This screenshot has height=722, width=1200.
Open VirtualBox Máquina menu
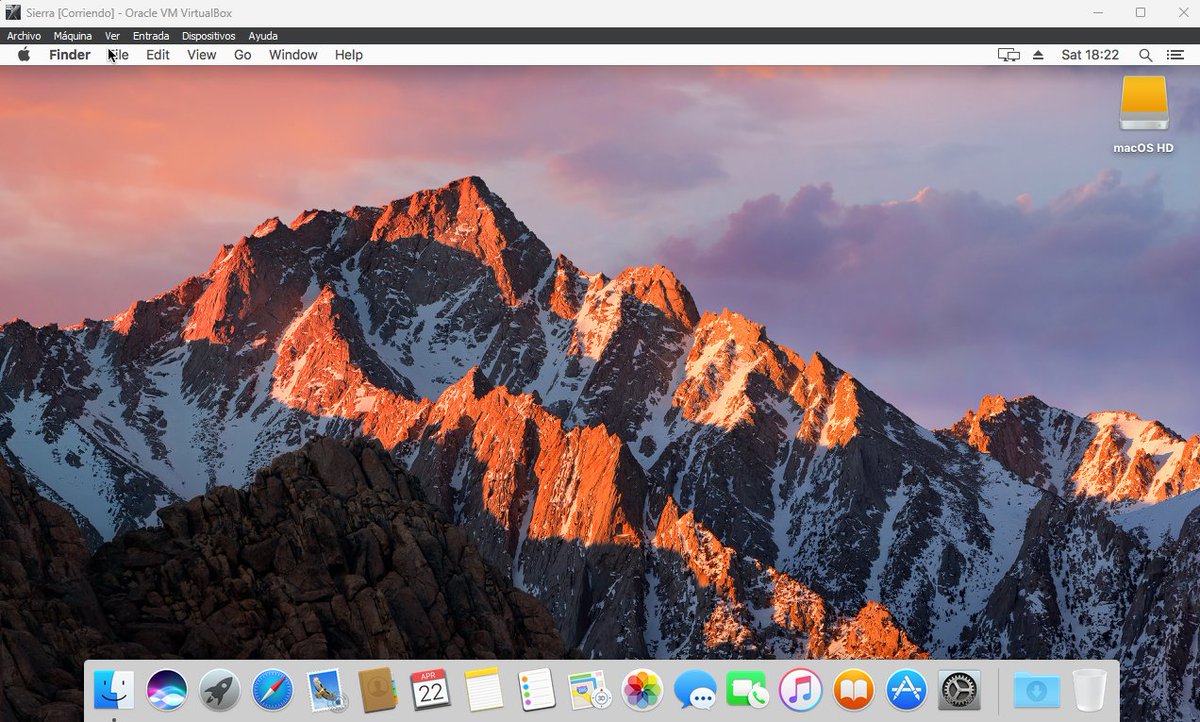[x=73, y=36]
